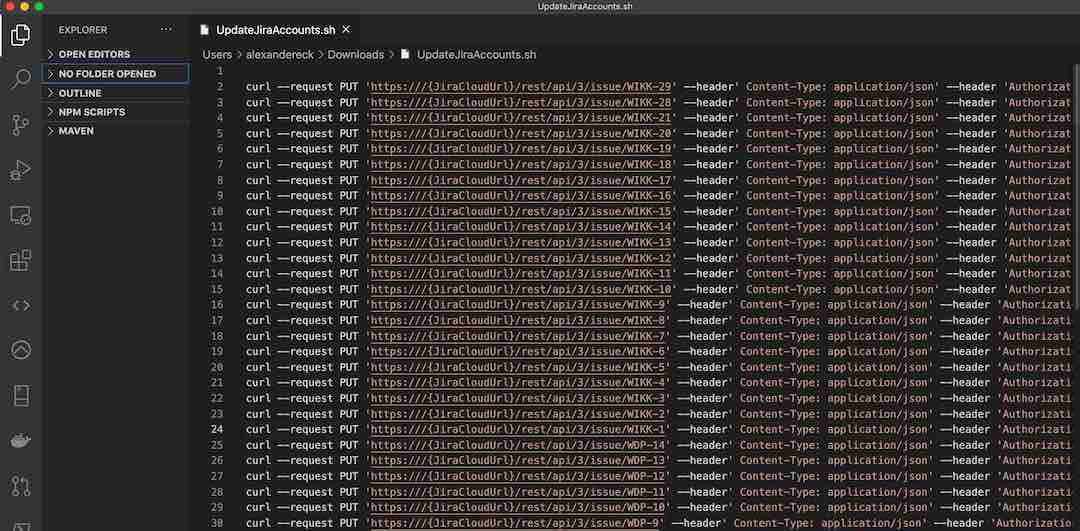
Task: Expand the Open Editors section
Action: tap(116, 54)
